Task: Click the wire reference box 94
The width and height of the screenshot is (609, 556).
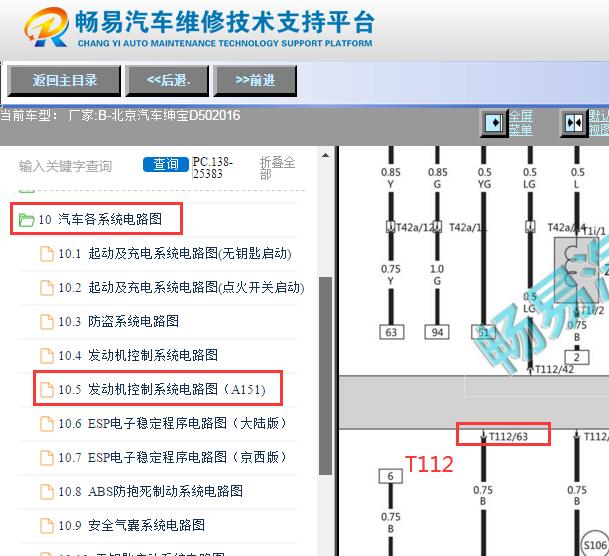Action: [437, 332]
